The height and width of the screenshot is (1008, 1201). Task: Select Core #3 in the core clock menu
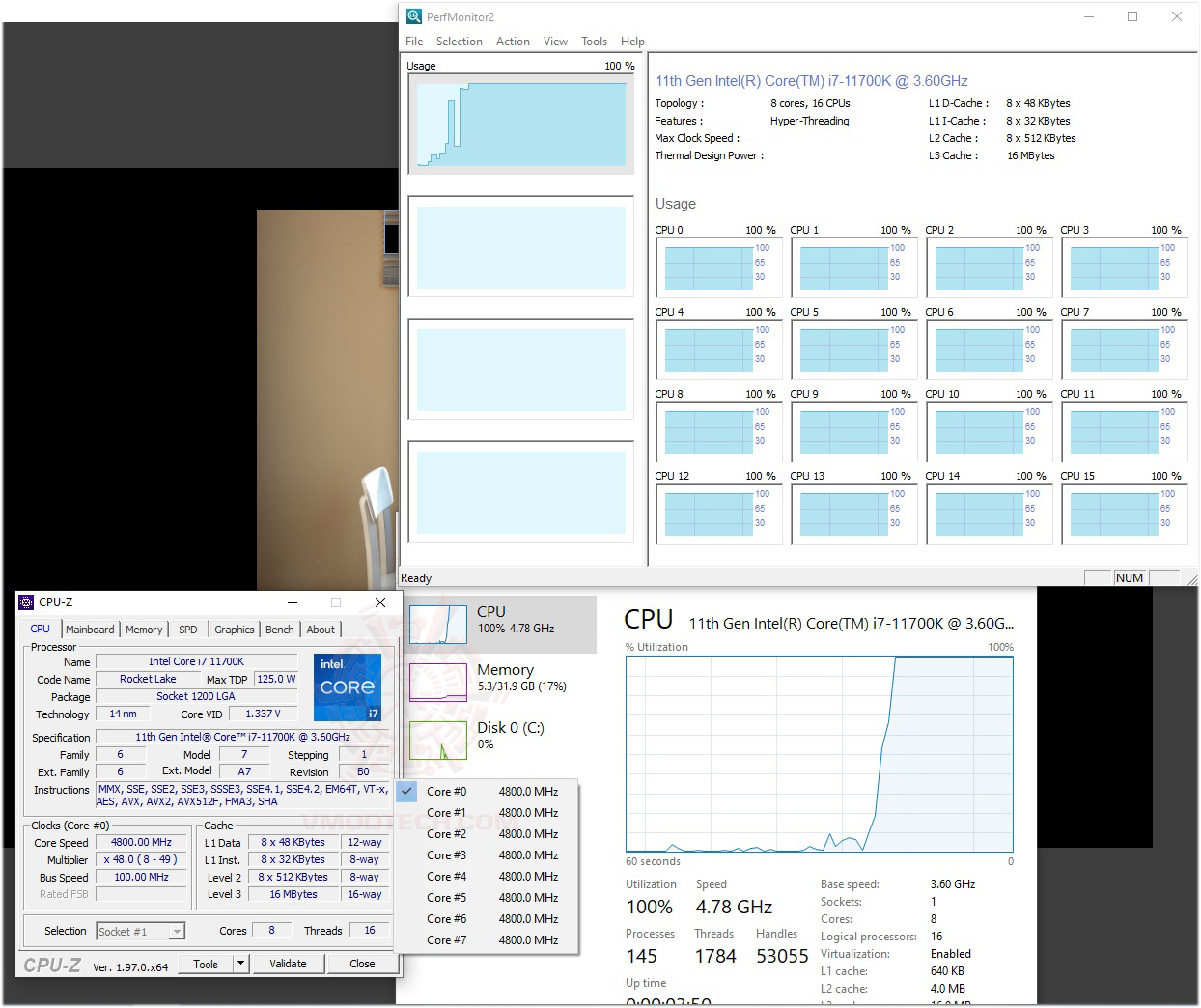(487, 855)
